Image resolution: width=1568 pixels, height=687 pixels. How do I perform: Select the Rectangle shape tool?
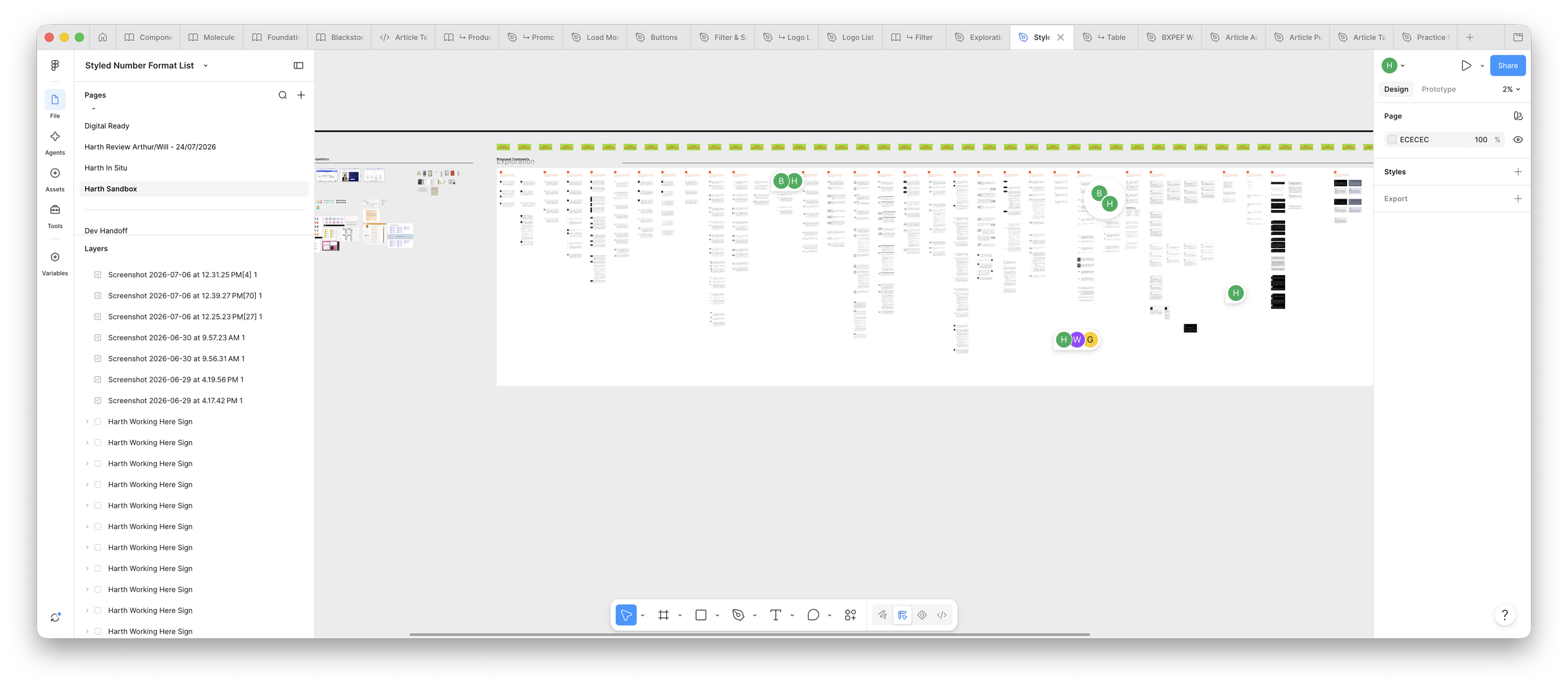(x=701, y=615)
